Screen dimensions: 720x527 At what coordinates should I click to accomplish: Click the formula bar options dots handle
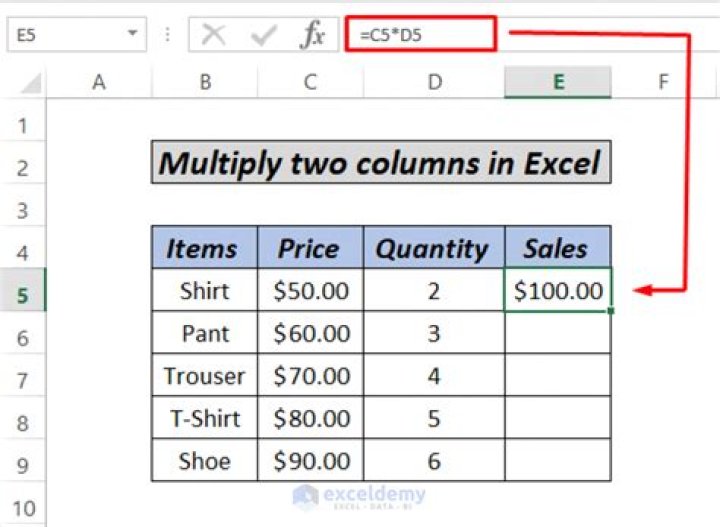(168, 34)
